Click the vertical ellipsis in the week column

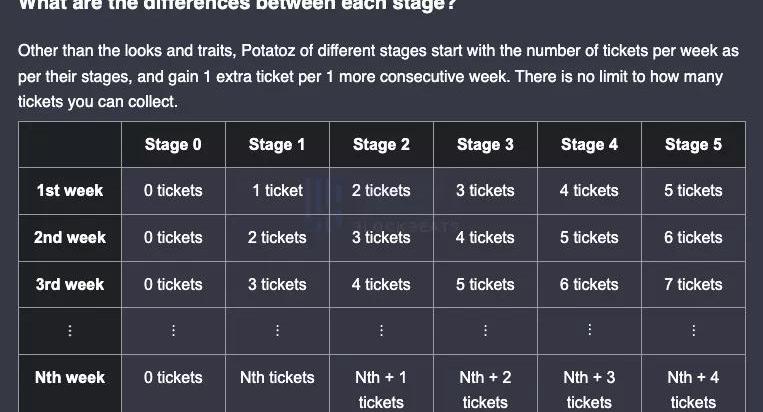pyautogui.click(x=70, y=330)
